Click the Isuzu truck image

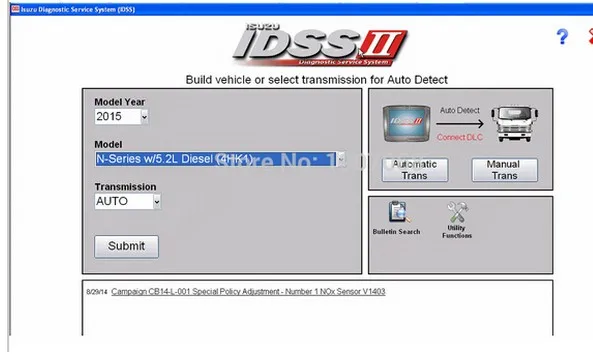click(x=514, y=124)
